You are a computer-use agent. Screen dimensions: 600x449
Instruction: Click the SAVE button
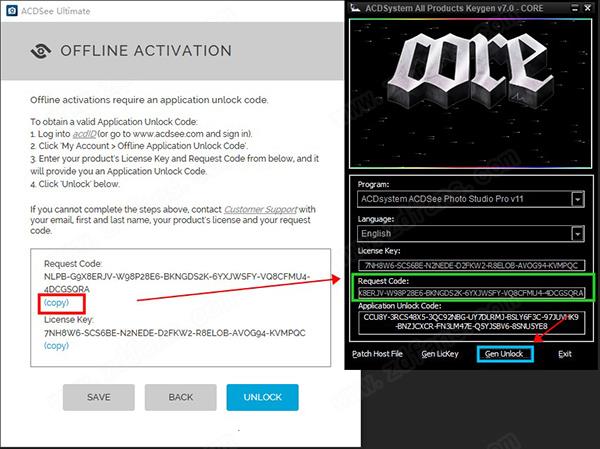coord(99,397)
